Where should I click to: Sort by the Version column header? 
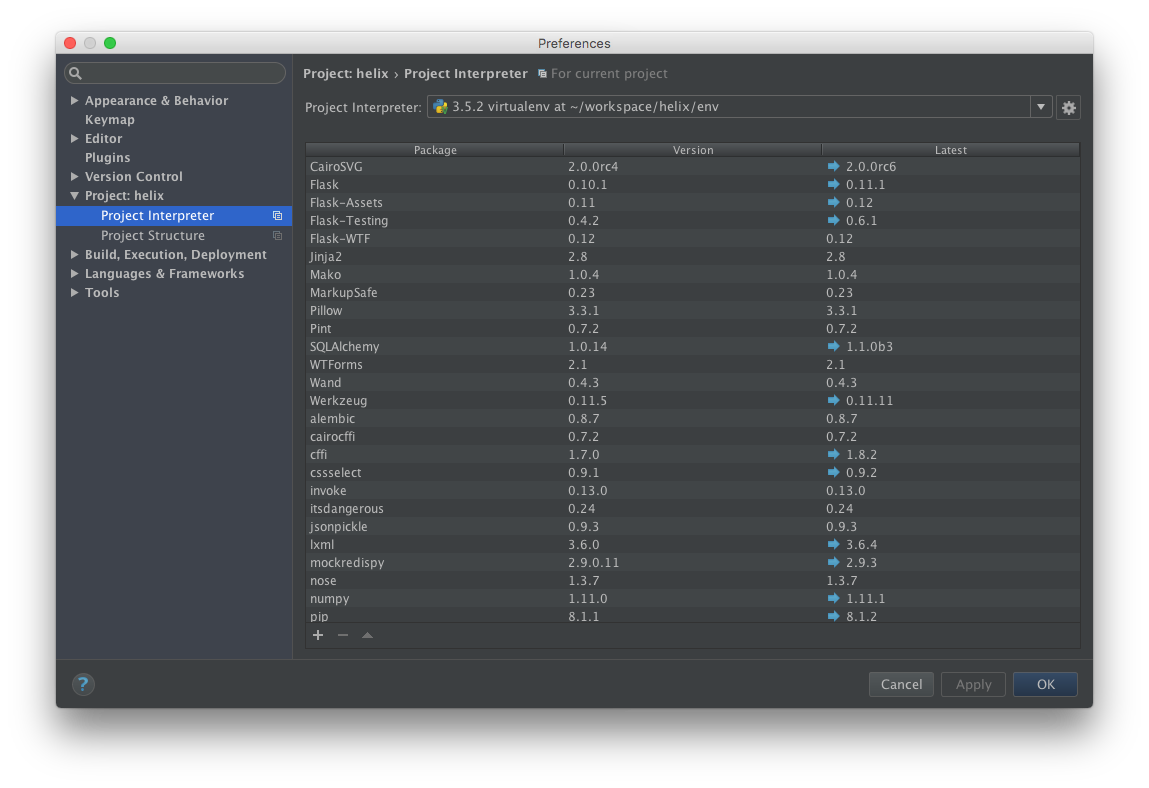[x=692, y=150]
